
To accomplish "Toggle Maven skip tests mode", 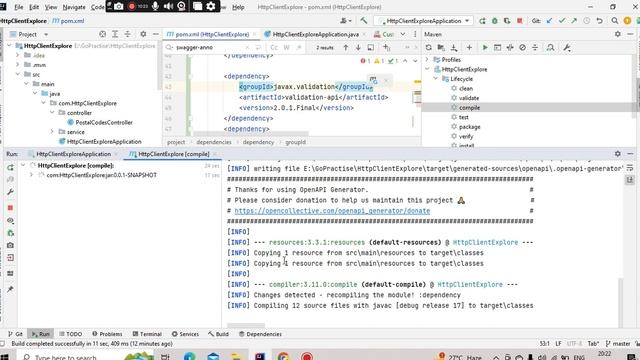I will pyautogui.click(x=522, y=48).
